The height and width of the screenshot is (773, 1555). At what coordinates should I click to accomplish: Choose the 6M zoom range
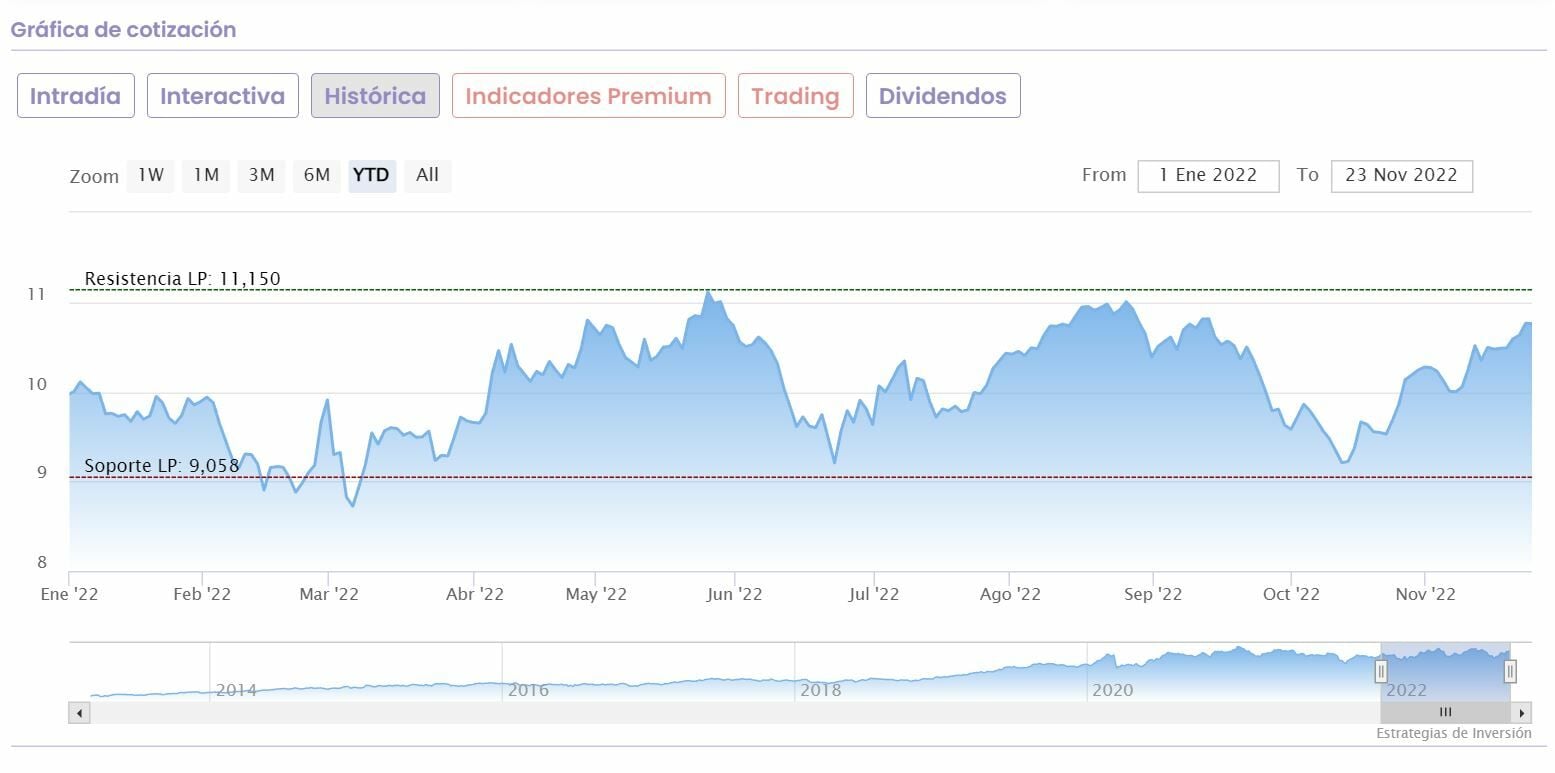317,176
